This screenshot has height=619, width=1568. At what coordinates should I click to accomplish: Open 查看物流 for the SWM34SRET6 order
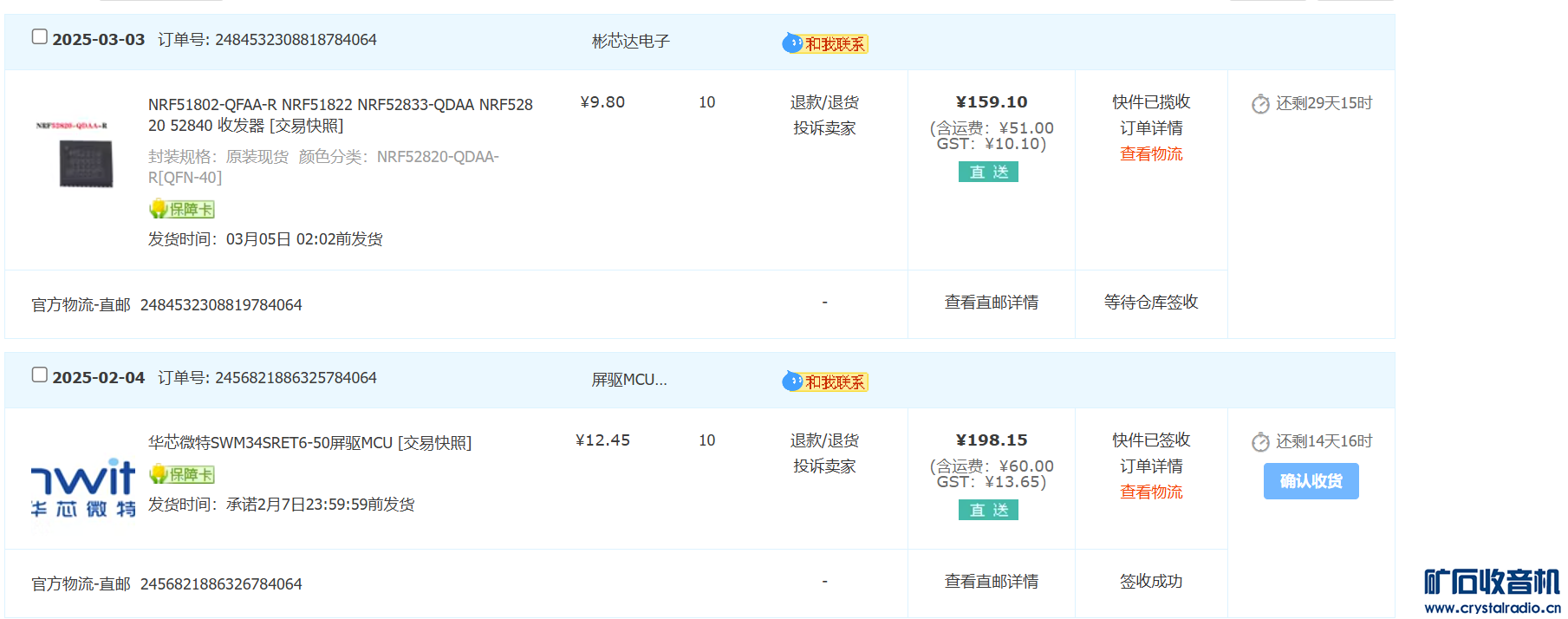click(1151, 492)
